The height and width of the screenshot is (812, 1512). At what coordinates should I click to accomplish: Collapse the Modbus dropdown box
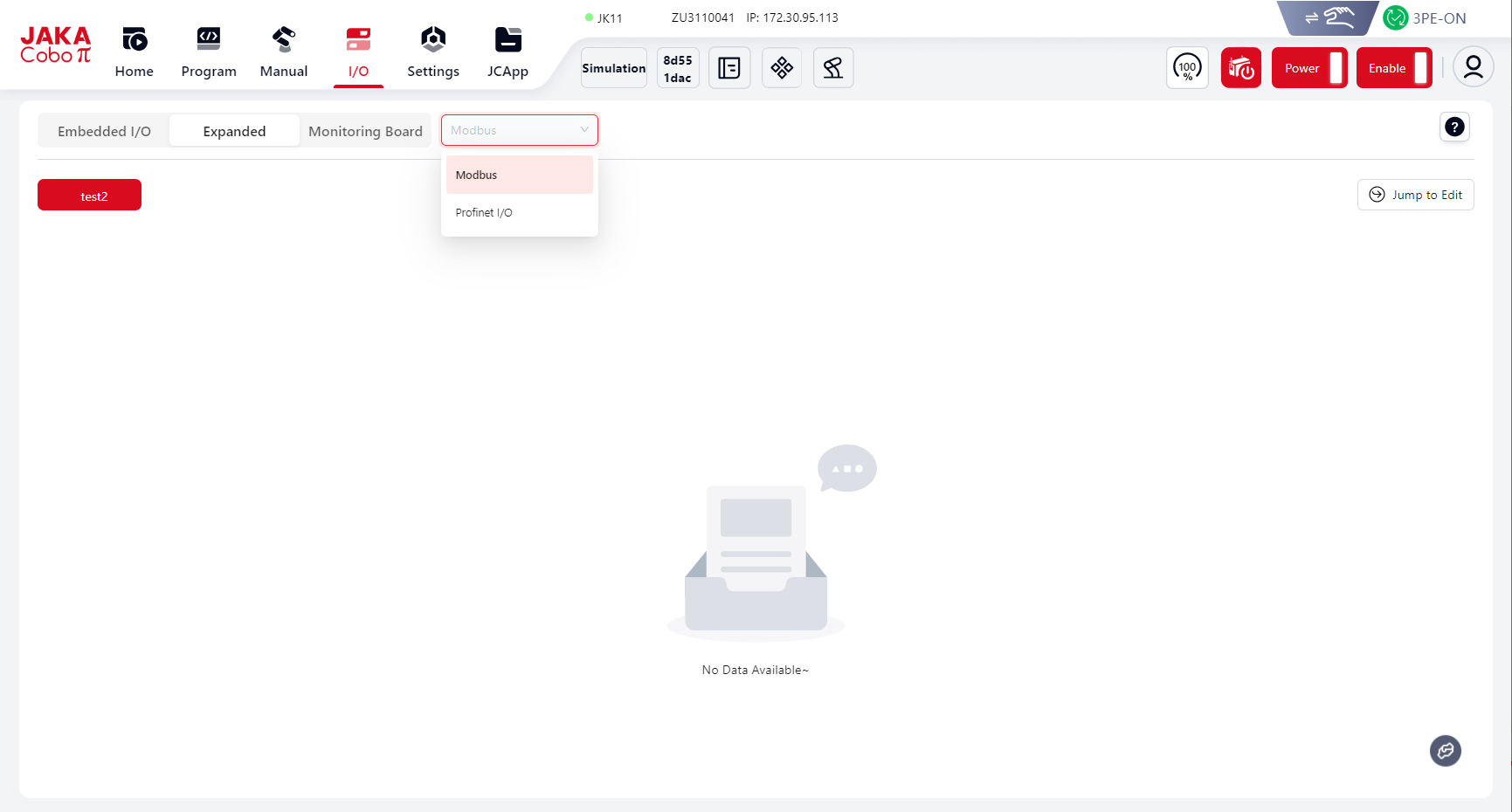tap(519, 130)
